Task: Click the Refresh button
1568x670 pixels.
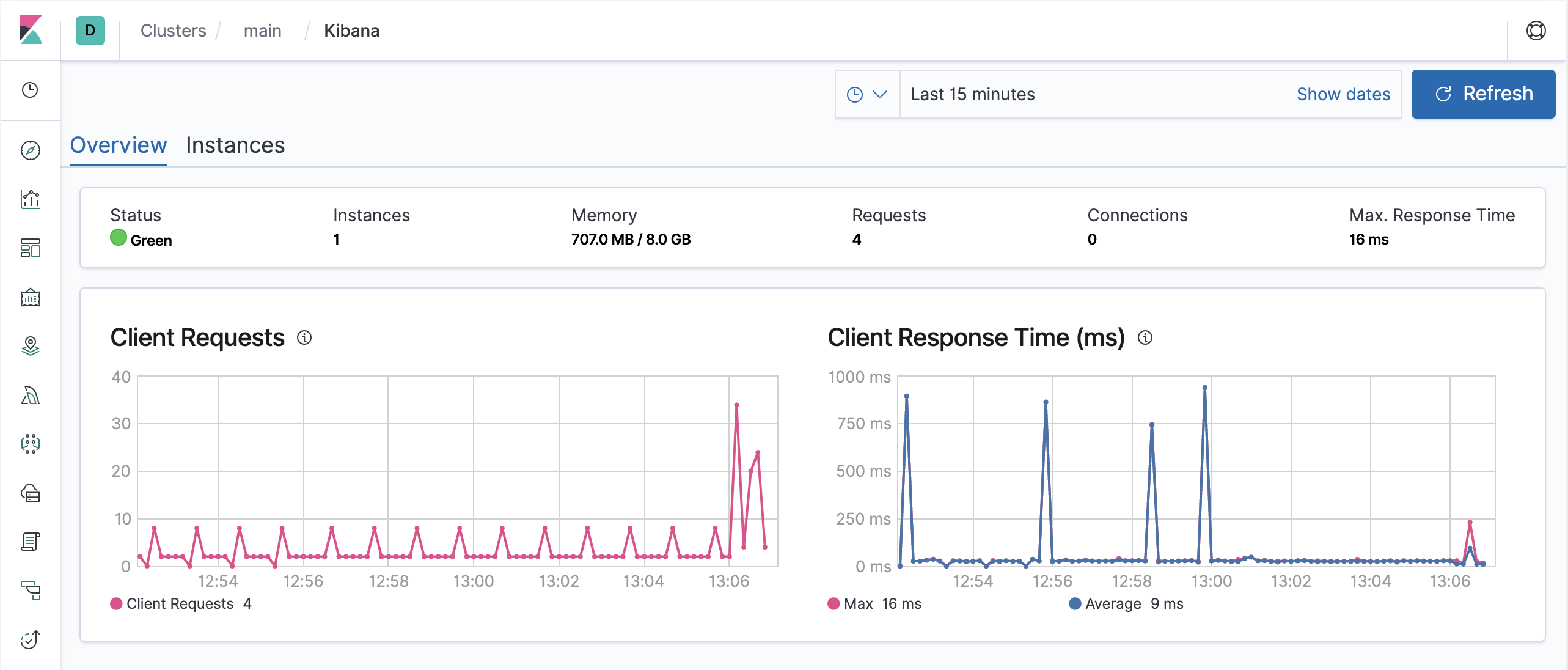Action: [x=1483, y=94]
